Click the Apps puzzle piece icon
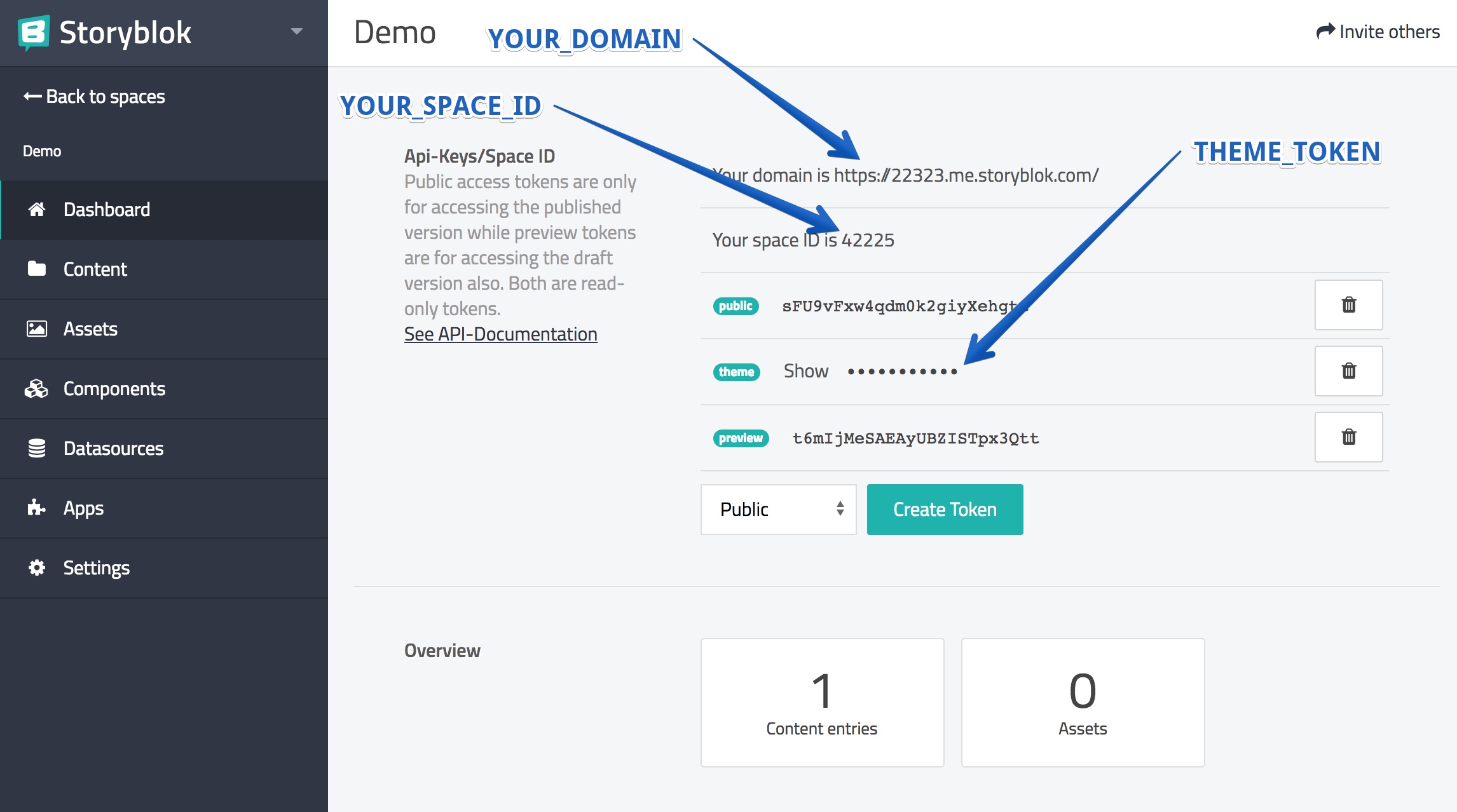 (36, 508)
